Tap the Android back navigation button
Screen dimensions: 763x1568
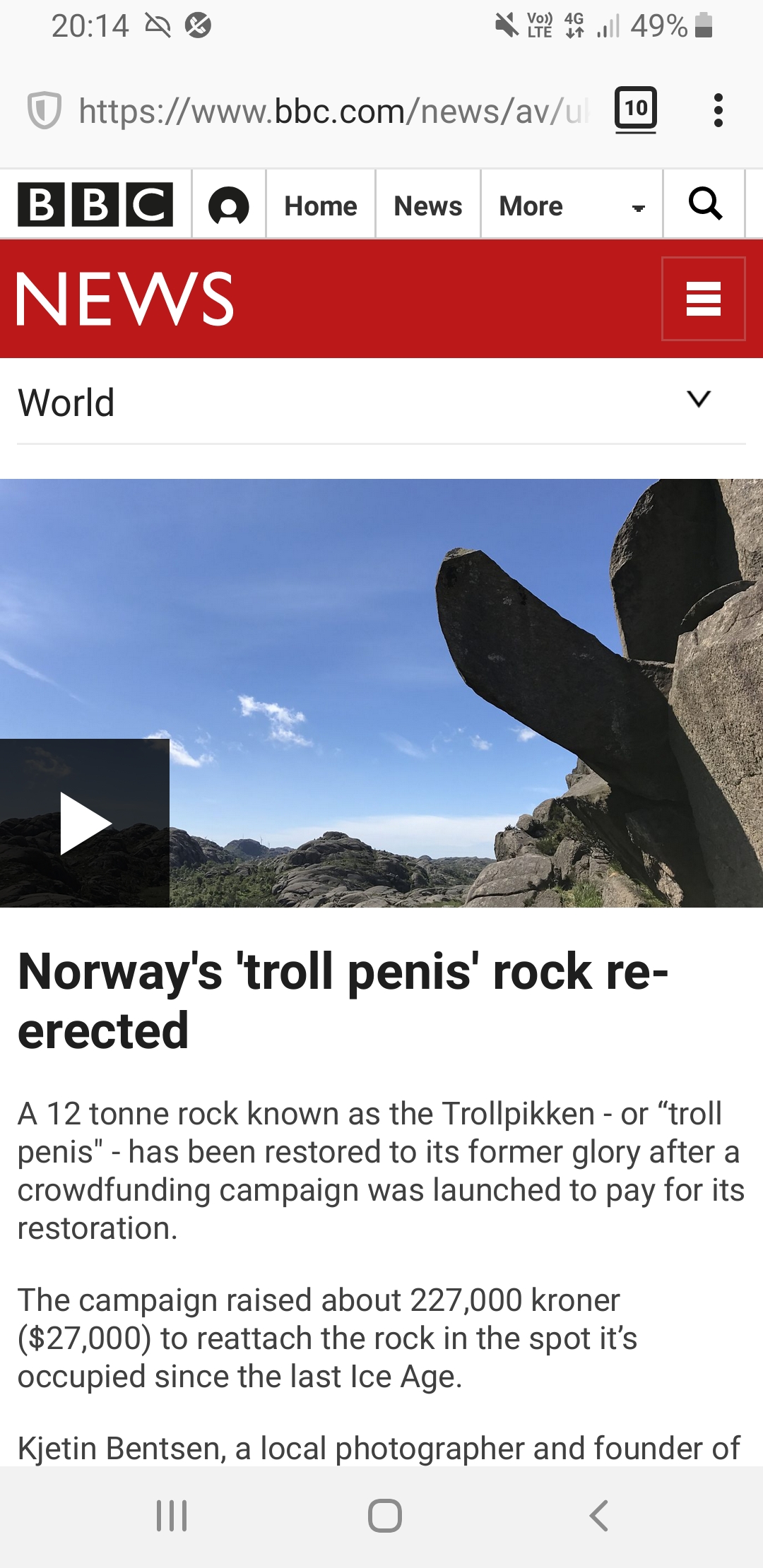(x=598, y=1516)
